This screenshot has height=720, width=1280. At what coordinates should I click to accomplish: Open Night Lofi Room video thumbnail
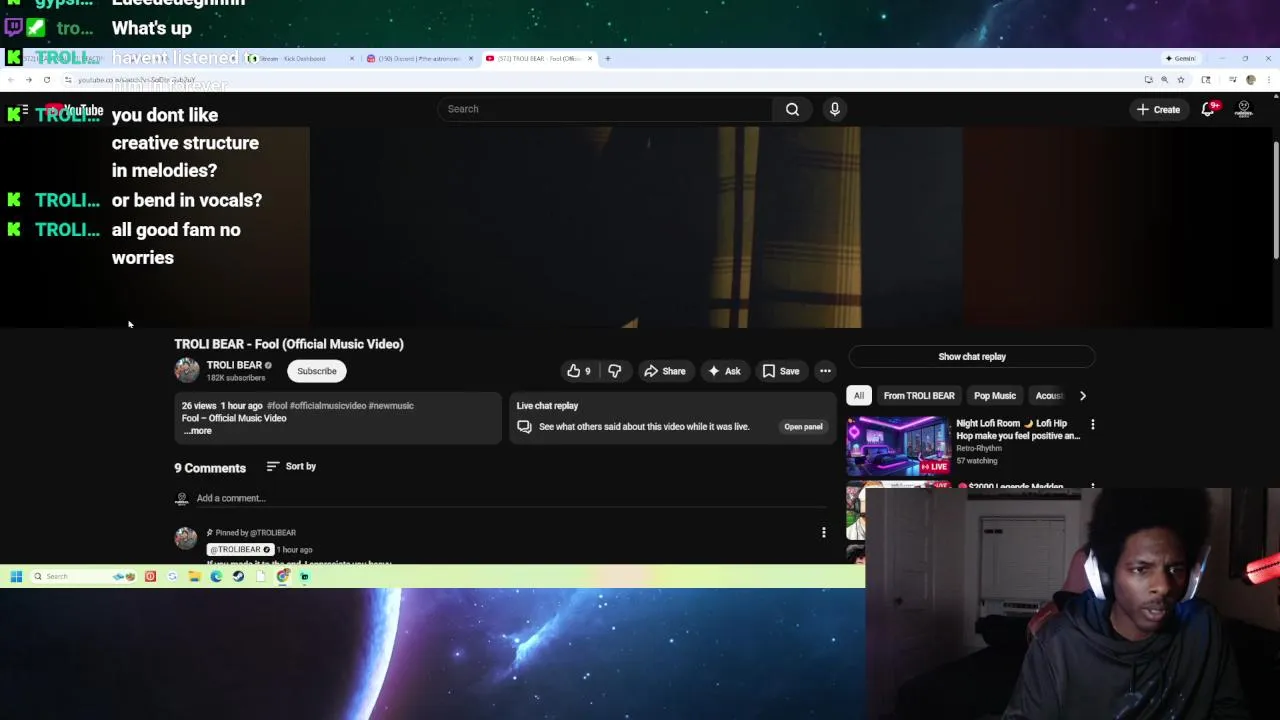pos(898,446)
